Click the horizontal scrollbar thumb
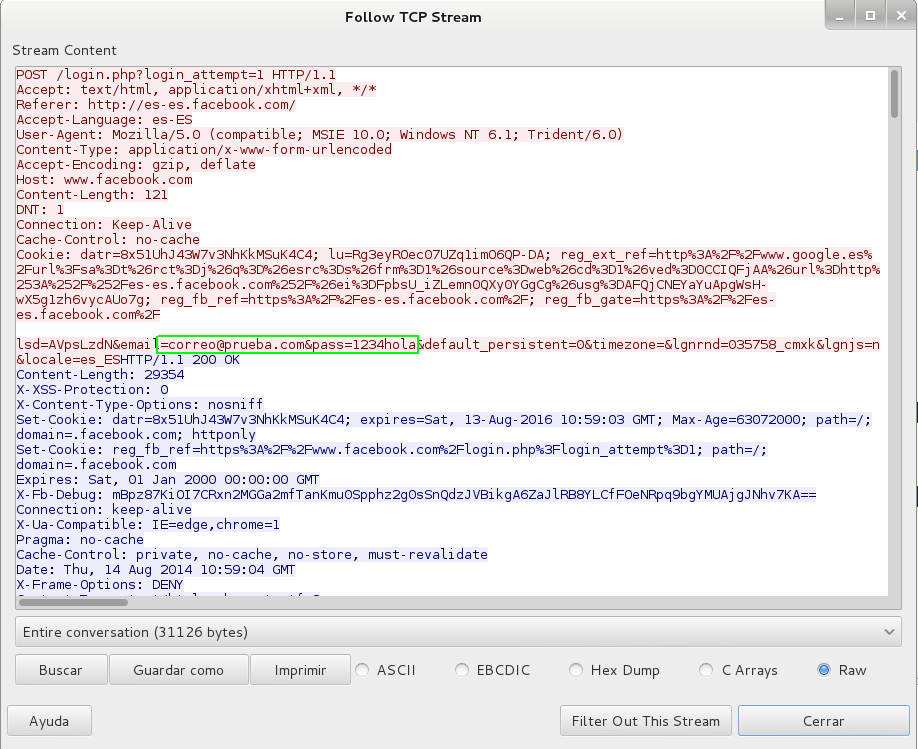 pos(73,602)
